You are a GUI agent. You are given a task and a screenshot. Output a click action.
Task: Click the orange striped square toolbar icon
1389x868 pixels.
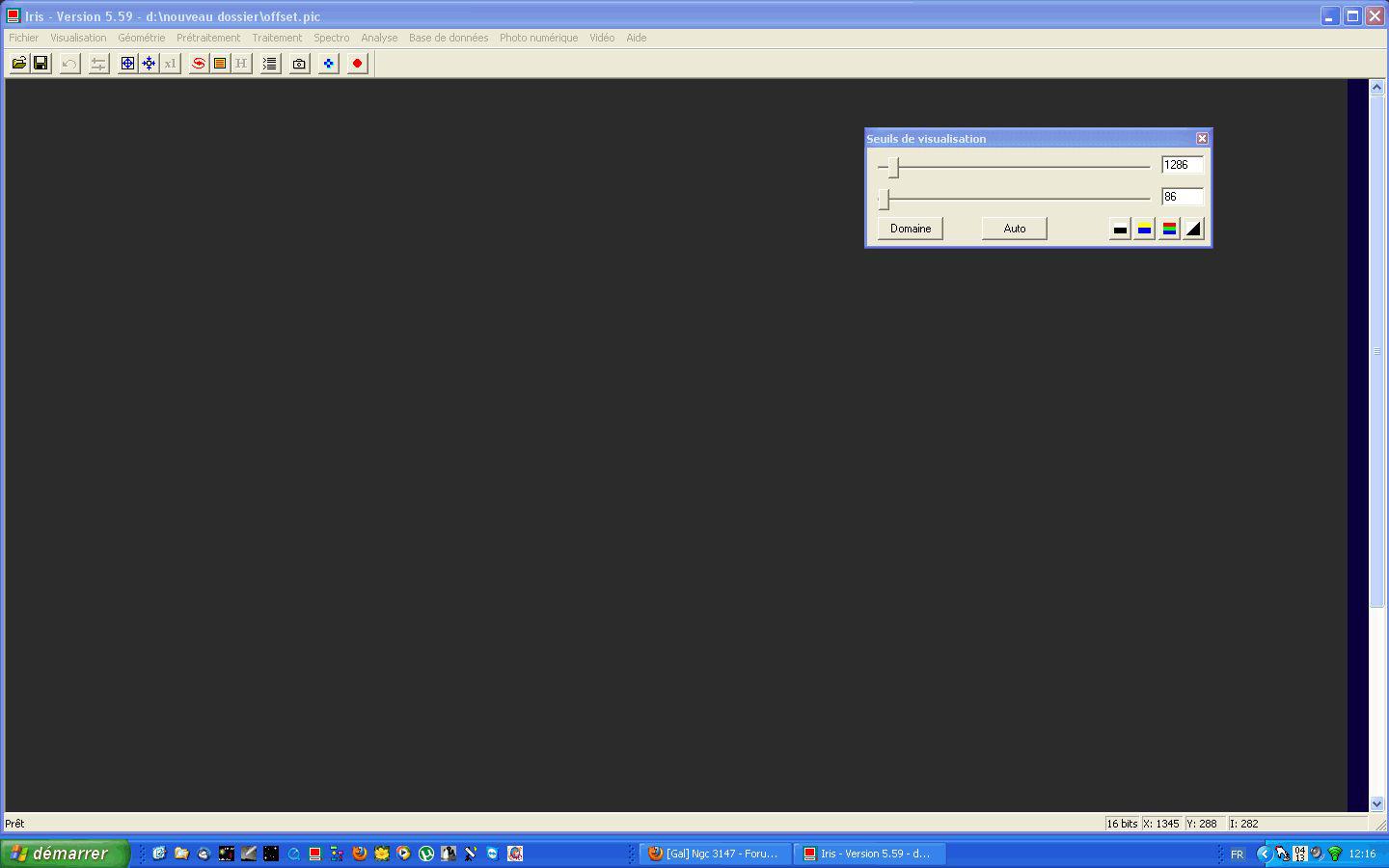tap(220, 64)
